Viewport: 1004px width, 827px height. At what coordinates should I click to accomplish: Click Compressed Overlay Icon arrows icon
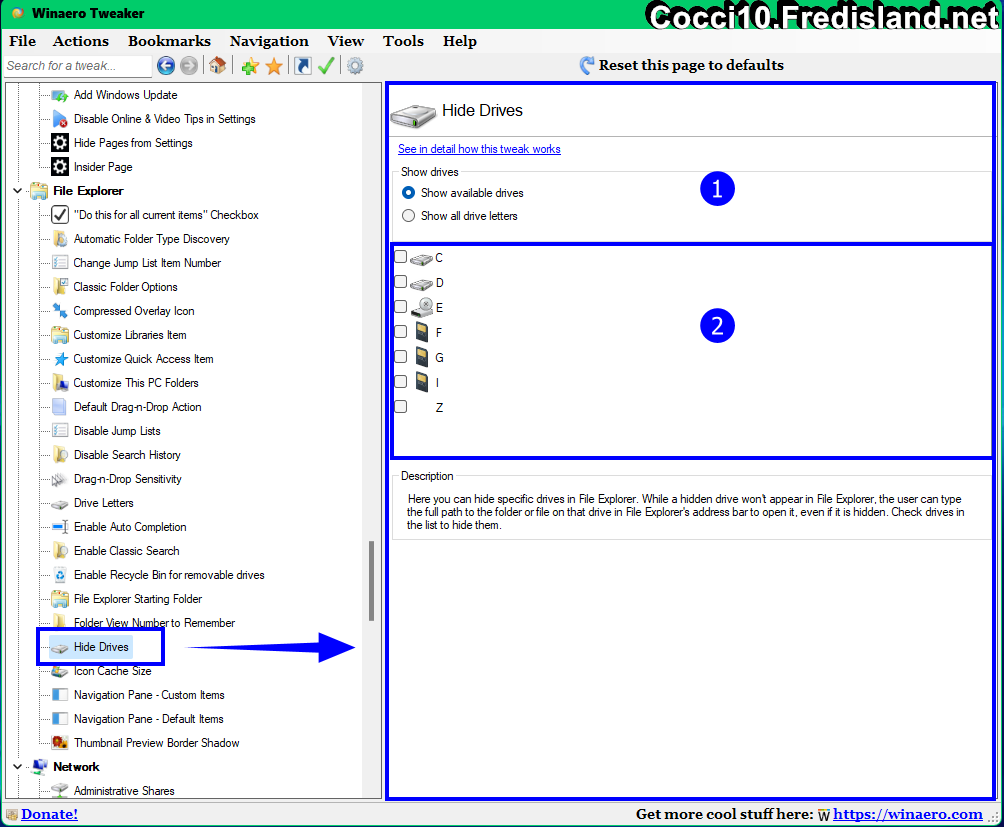(60, 311)
